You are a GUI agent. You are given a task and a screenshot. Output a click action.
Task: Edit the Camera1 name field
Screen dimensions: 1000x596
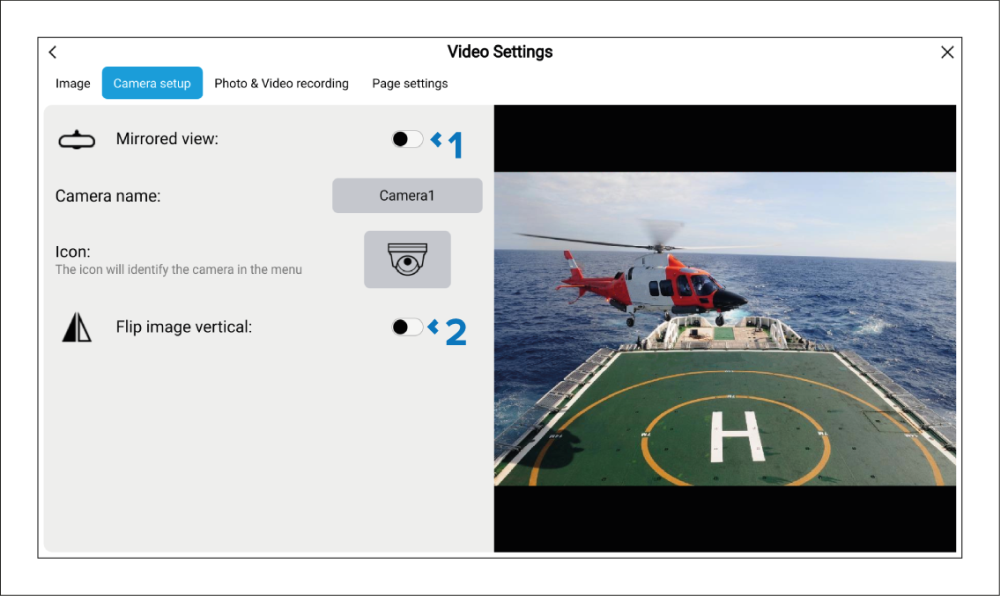coord(407,196)
